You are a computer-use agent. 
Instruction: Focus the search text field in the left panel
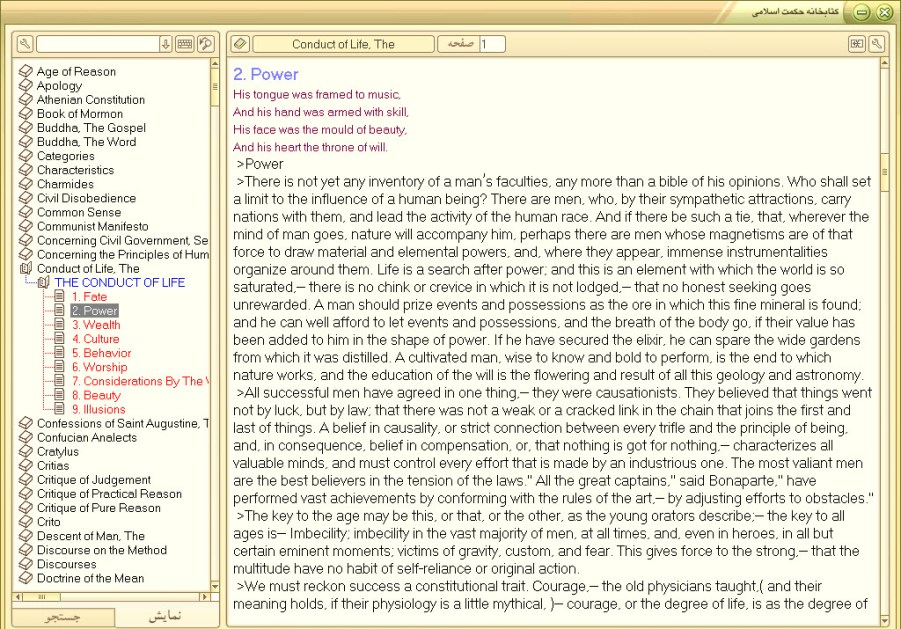pyautogui.click(x=98, y=44)
